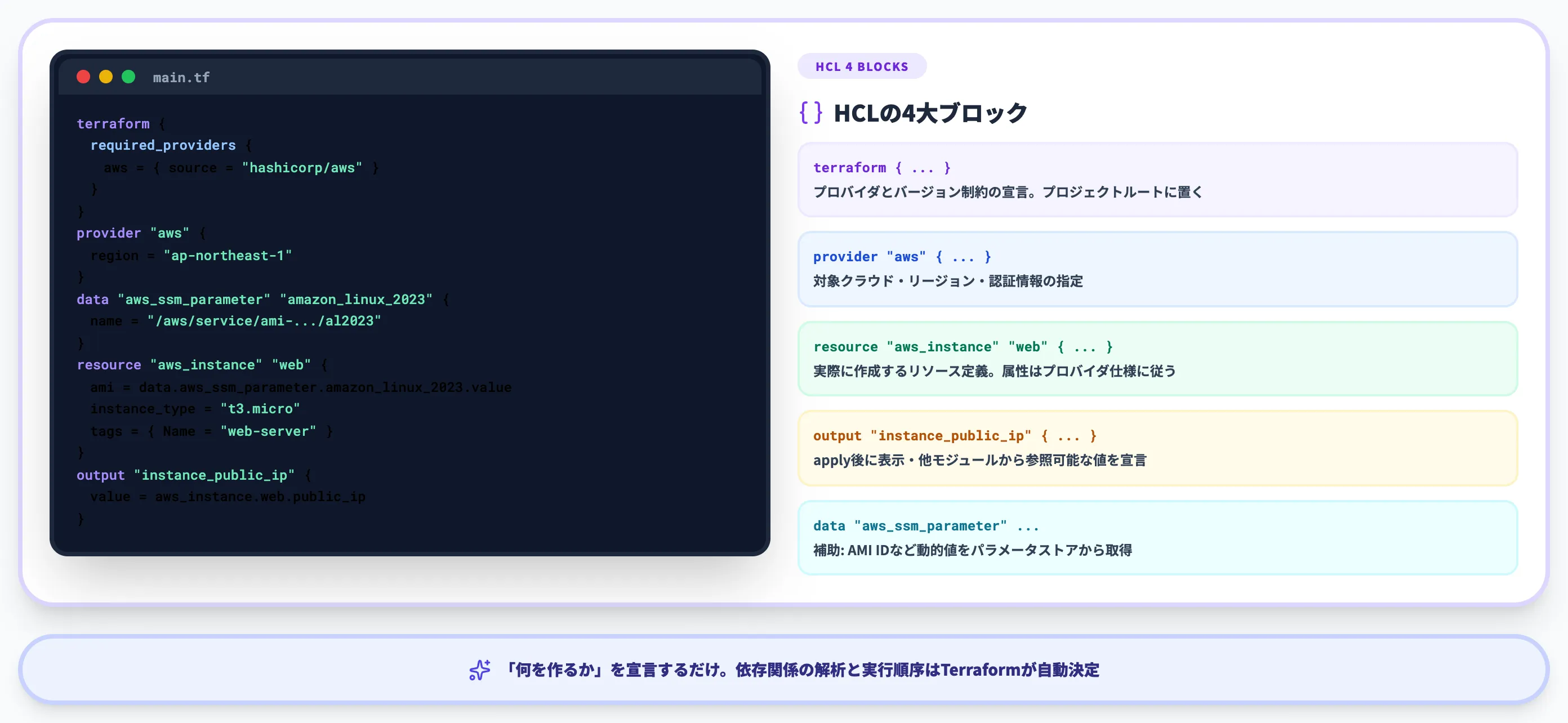This screenshot has height=723, width=1568.
Task: Select the data "aws_ssm_parameter" card
Action: (1157, 537)
